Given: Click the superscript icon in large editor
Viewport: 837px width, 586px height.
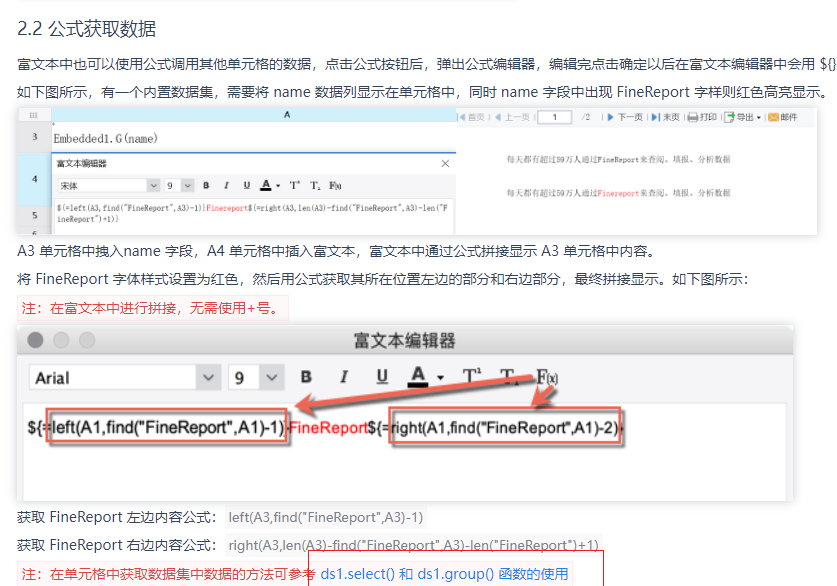Looking at the screenshot, I should 472,377.
